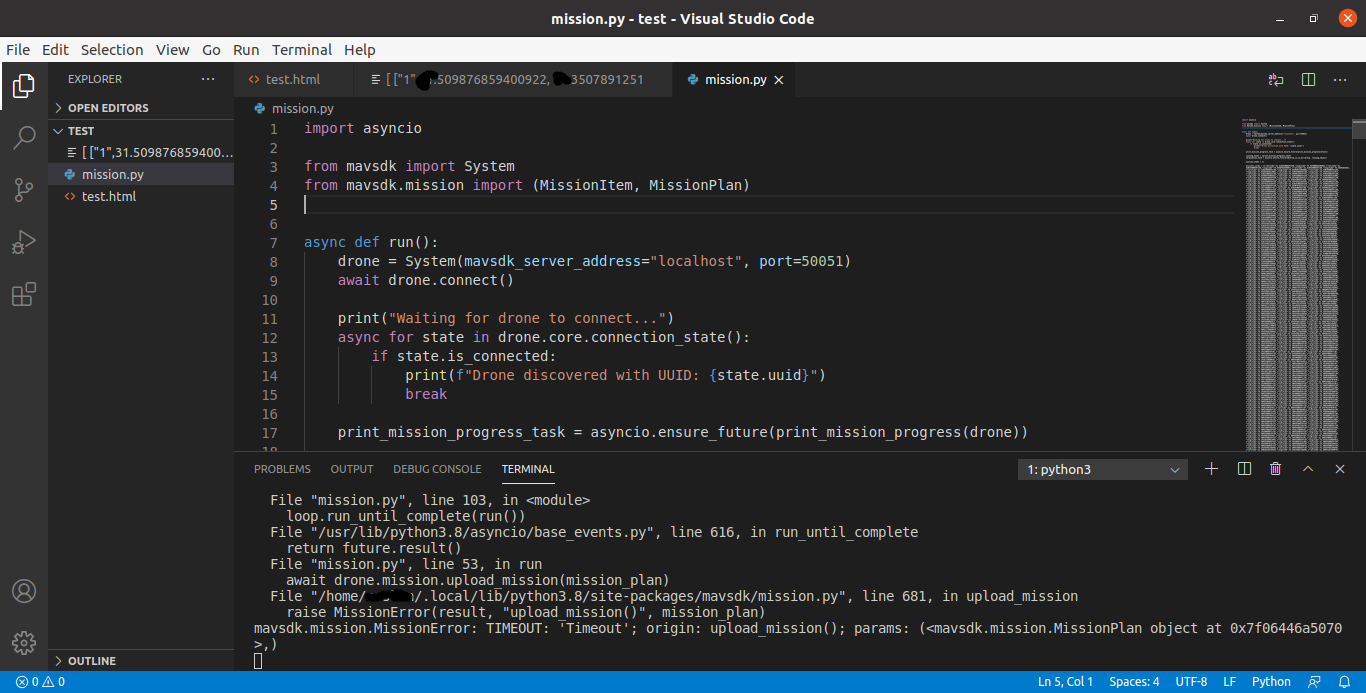Image resolution: width=1366 pixels, height=693 pixels.
Task: Open the View menu
Action: [x=172, y=50]
